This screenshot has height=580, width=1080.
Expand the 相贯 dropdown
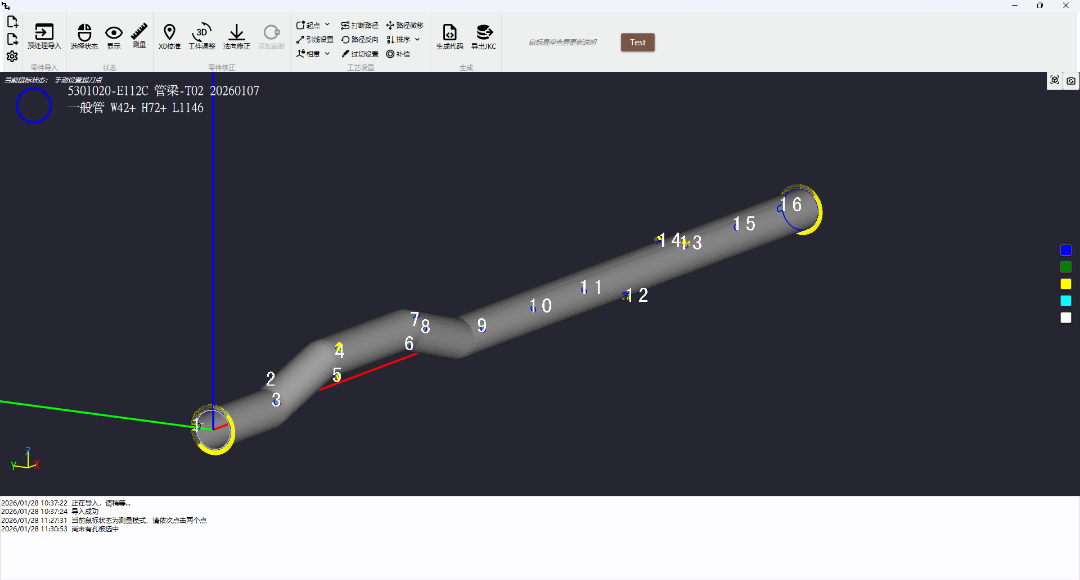point(313,54)
